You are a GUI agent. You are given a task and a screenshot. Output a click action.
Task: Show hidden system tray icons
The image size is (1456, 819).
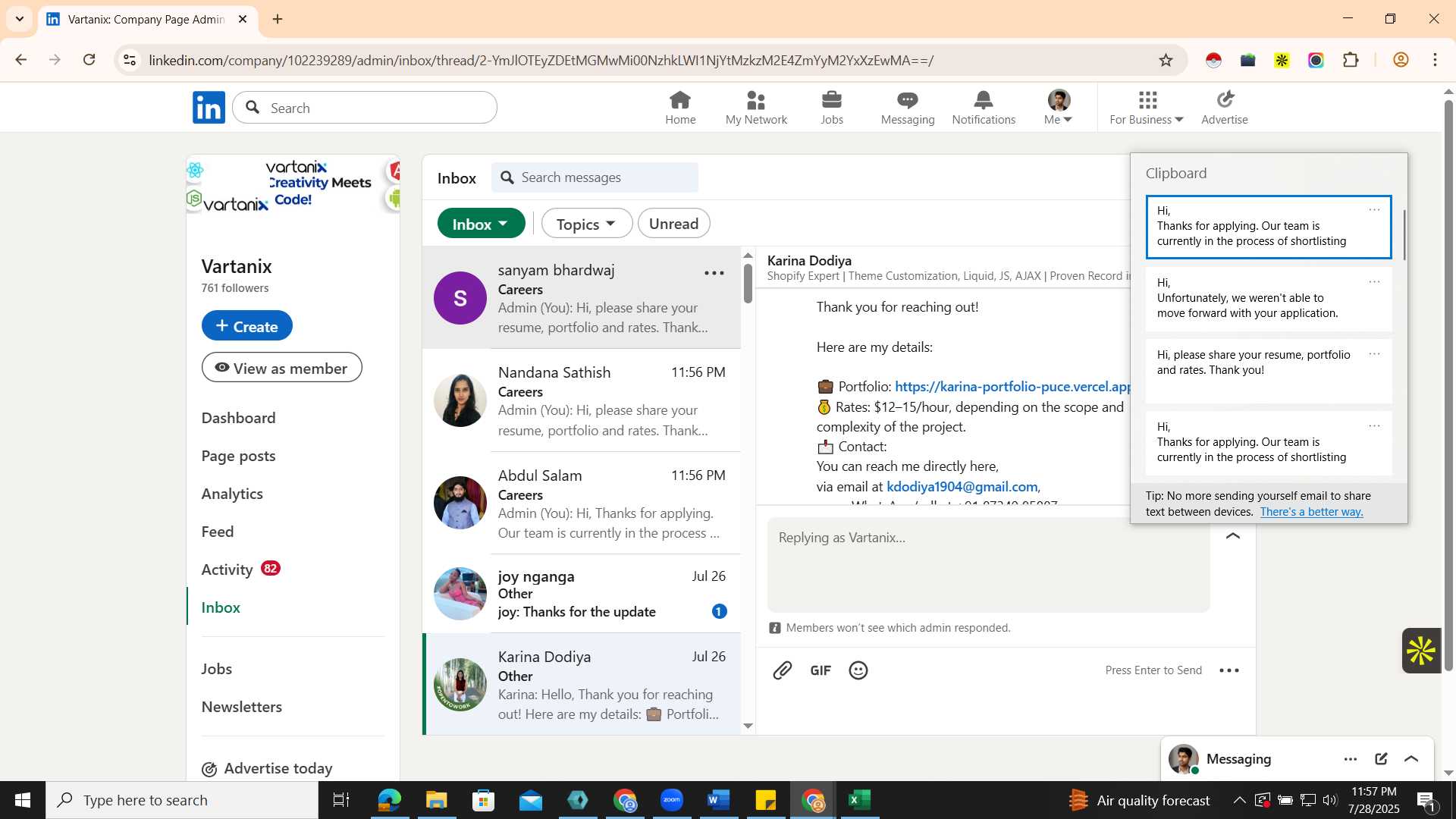(x=1238, y=800)
